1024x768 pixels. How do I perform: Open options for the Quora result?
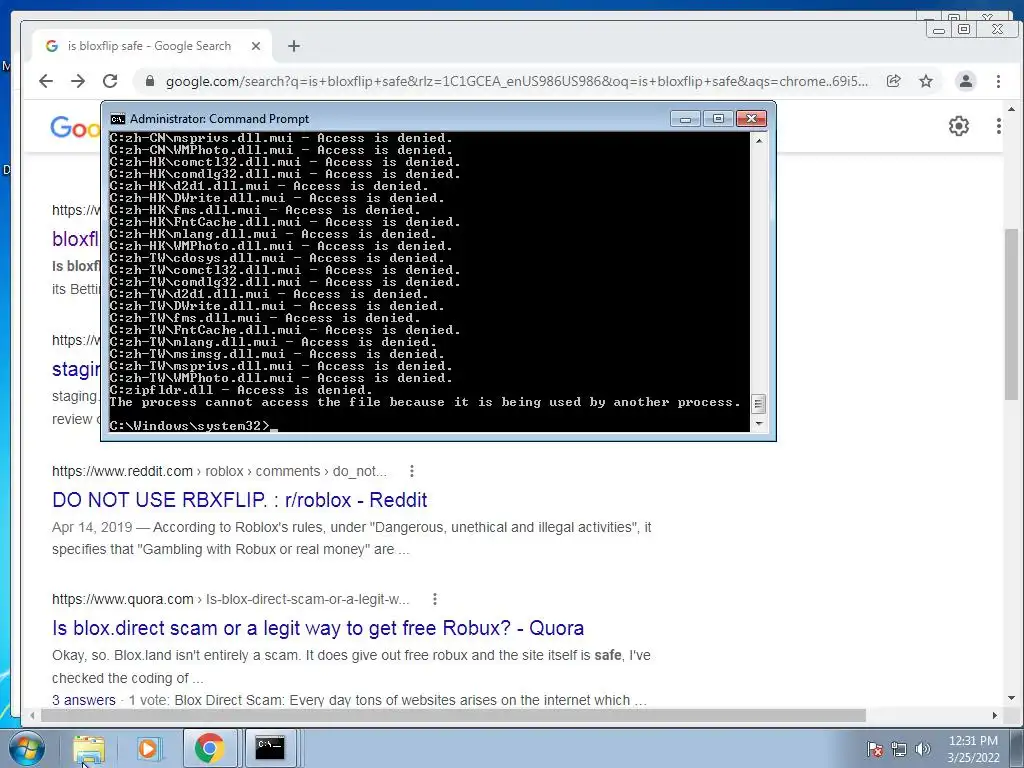click(434, 599)
